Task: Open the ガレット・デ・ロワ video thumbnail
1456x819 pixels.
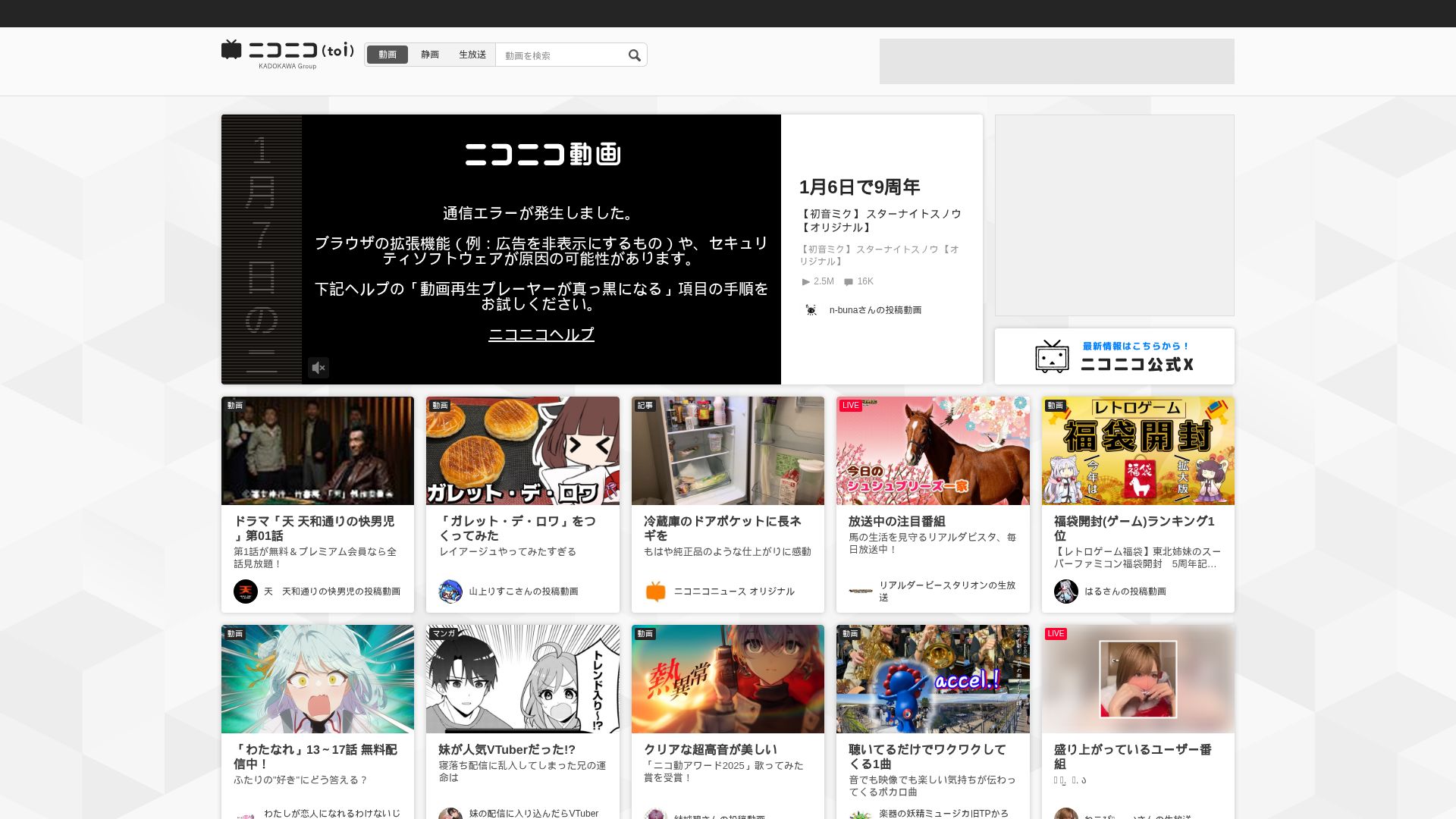Action: [522, 451]
